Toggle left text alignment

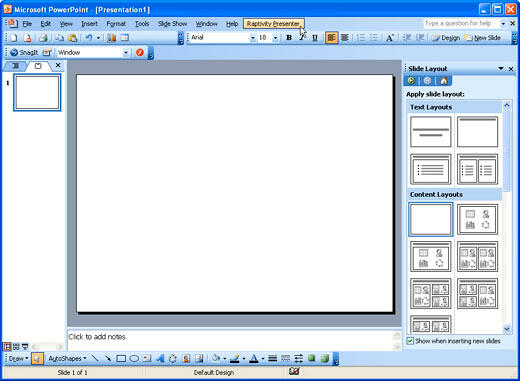coord(331,38)
